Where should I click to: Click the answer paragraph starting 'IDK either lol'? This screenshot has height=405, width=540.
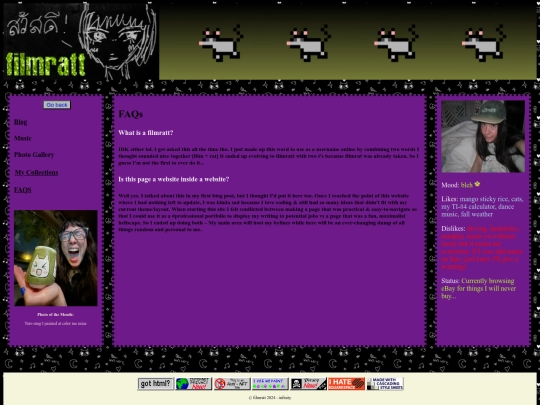point(269,156)
